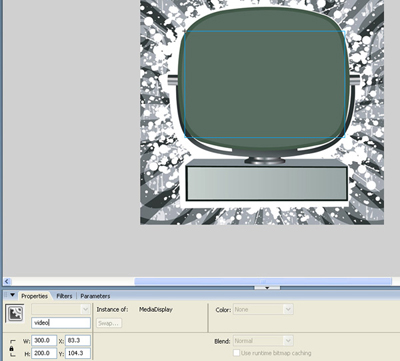Click the gray gradient box under the TV

click(267, 184)
